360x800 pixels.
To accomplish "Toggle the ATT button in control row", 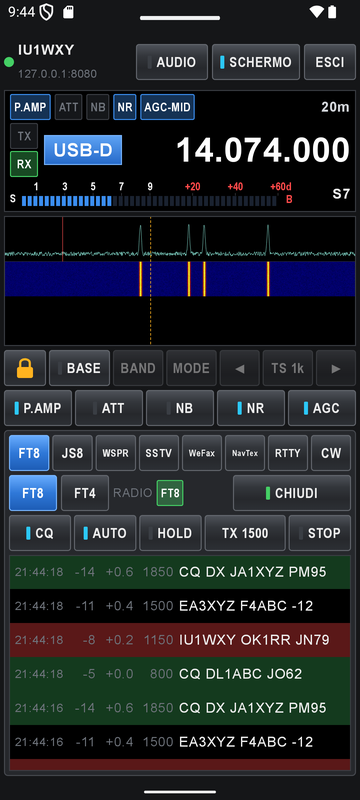I will click(x=109, y=408).
